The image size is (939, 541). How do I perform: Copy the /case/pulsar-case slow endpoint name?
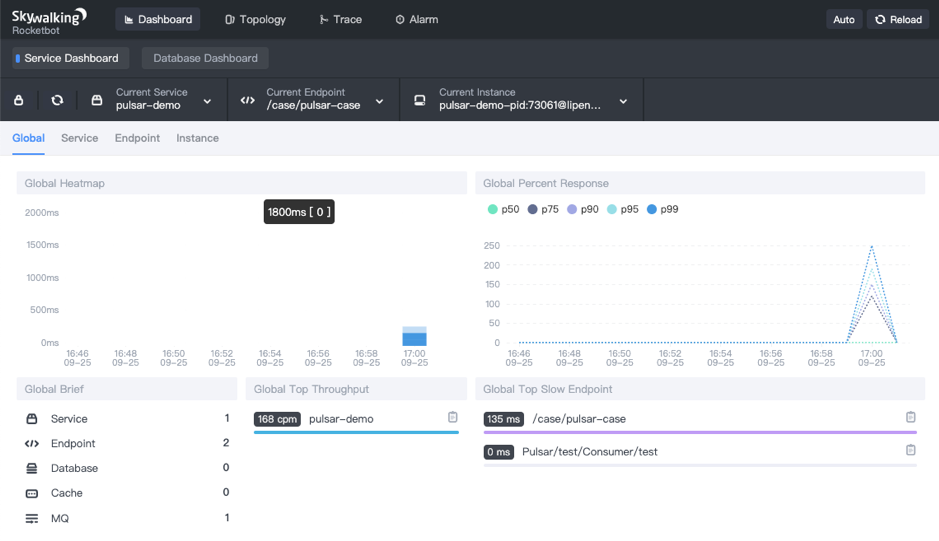point(910,417)
